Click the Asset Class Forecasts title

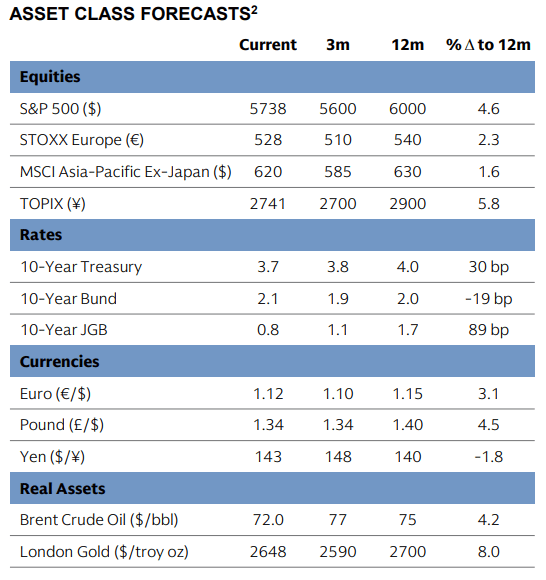(133, 14)
